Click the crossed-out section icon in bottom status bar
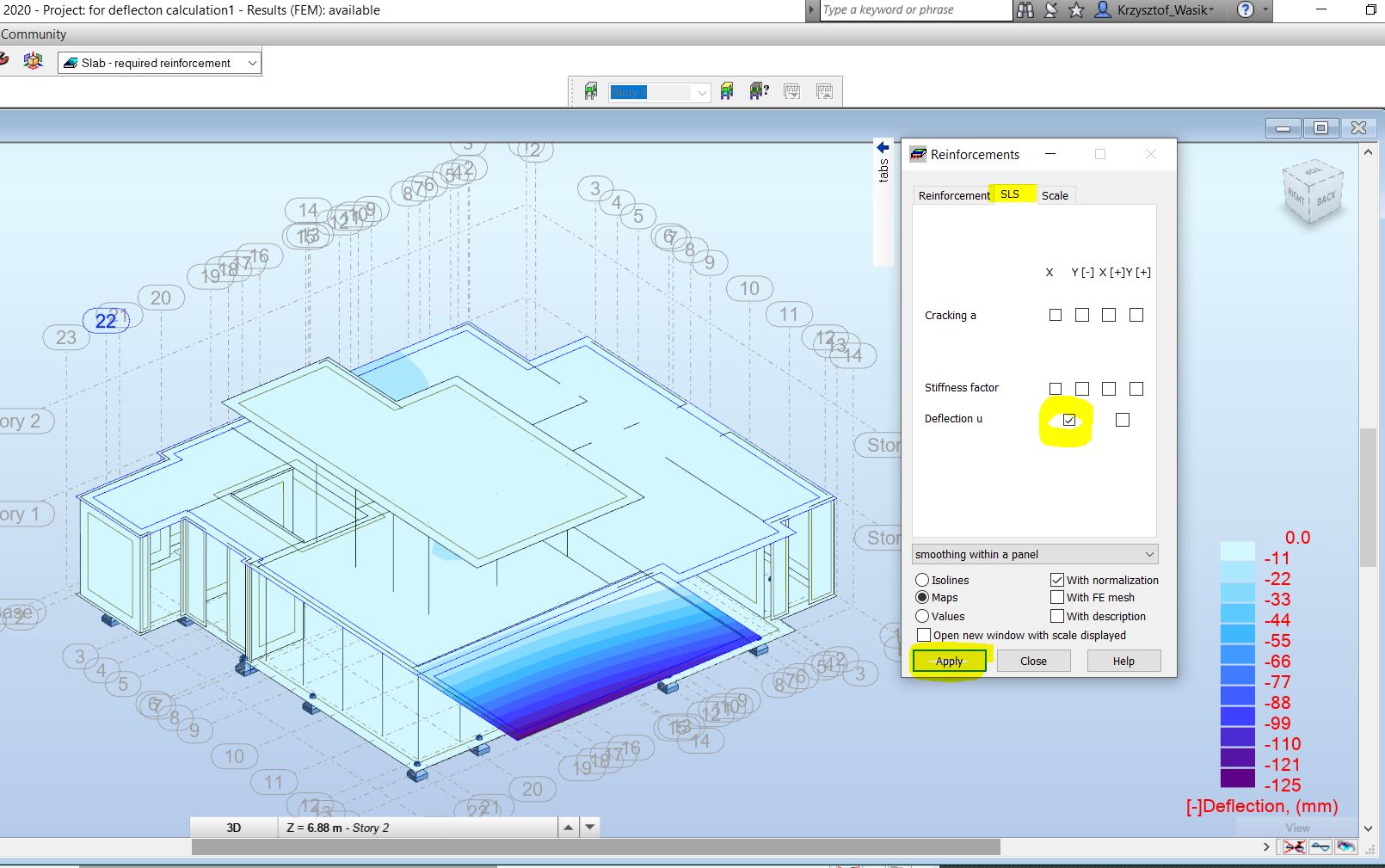 point(1295,846)
